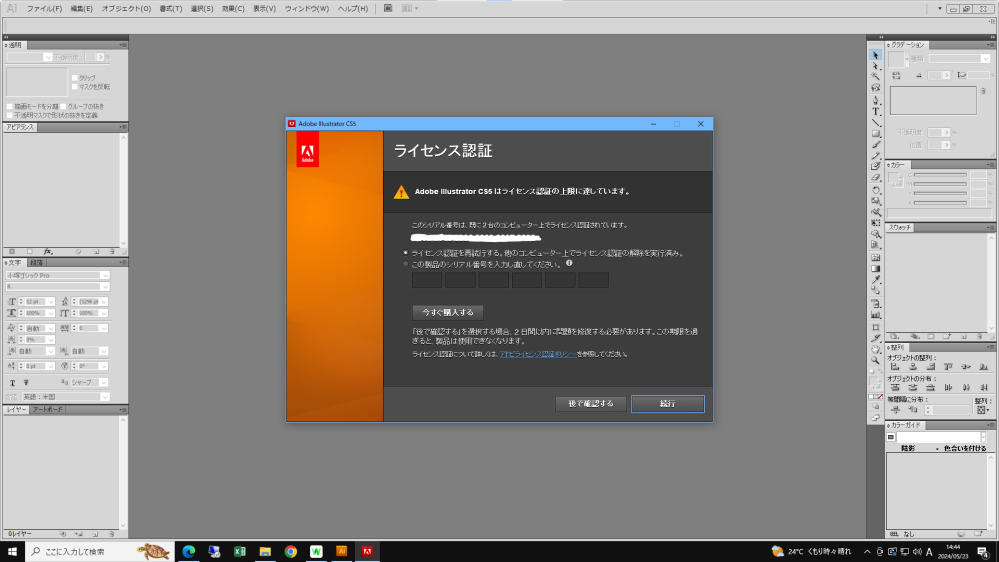
Task: Click the fx effect icon in アピアランス panel
Action: click(x=48, y=252)
